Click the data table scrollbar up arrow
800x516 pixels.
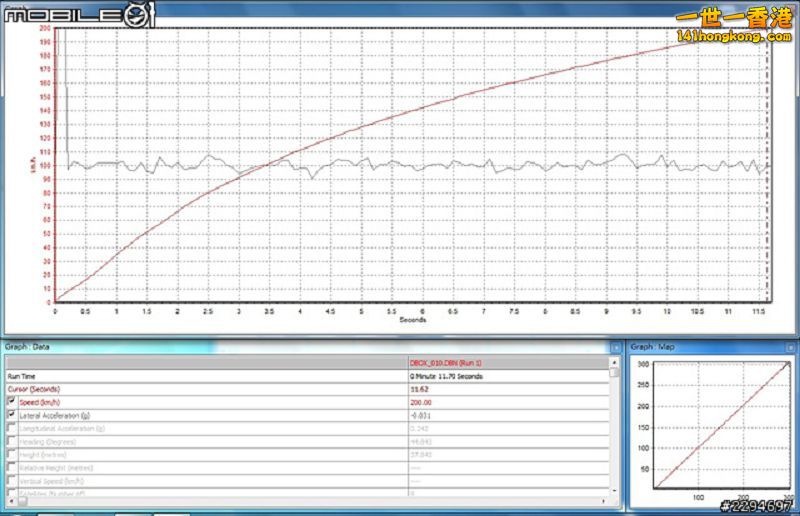pos(614,360)
